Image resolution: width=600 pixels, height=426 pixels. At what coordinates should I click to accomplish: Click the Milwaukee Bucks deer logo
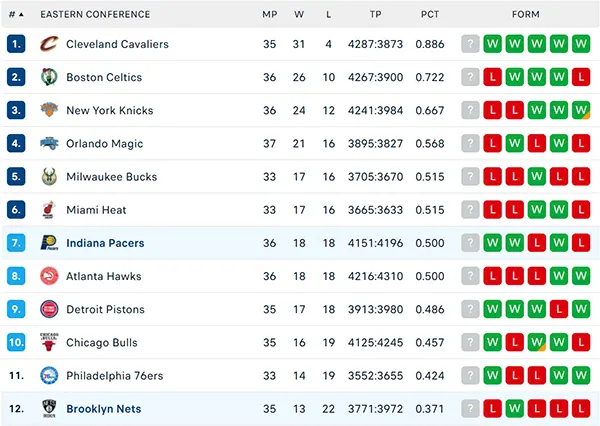pos(49,176)
